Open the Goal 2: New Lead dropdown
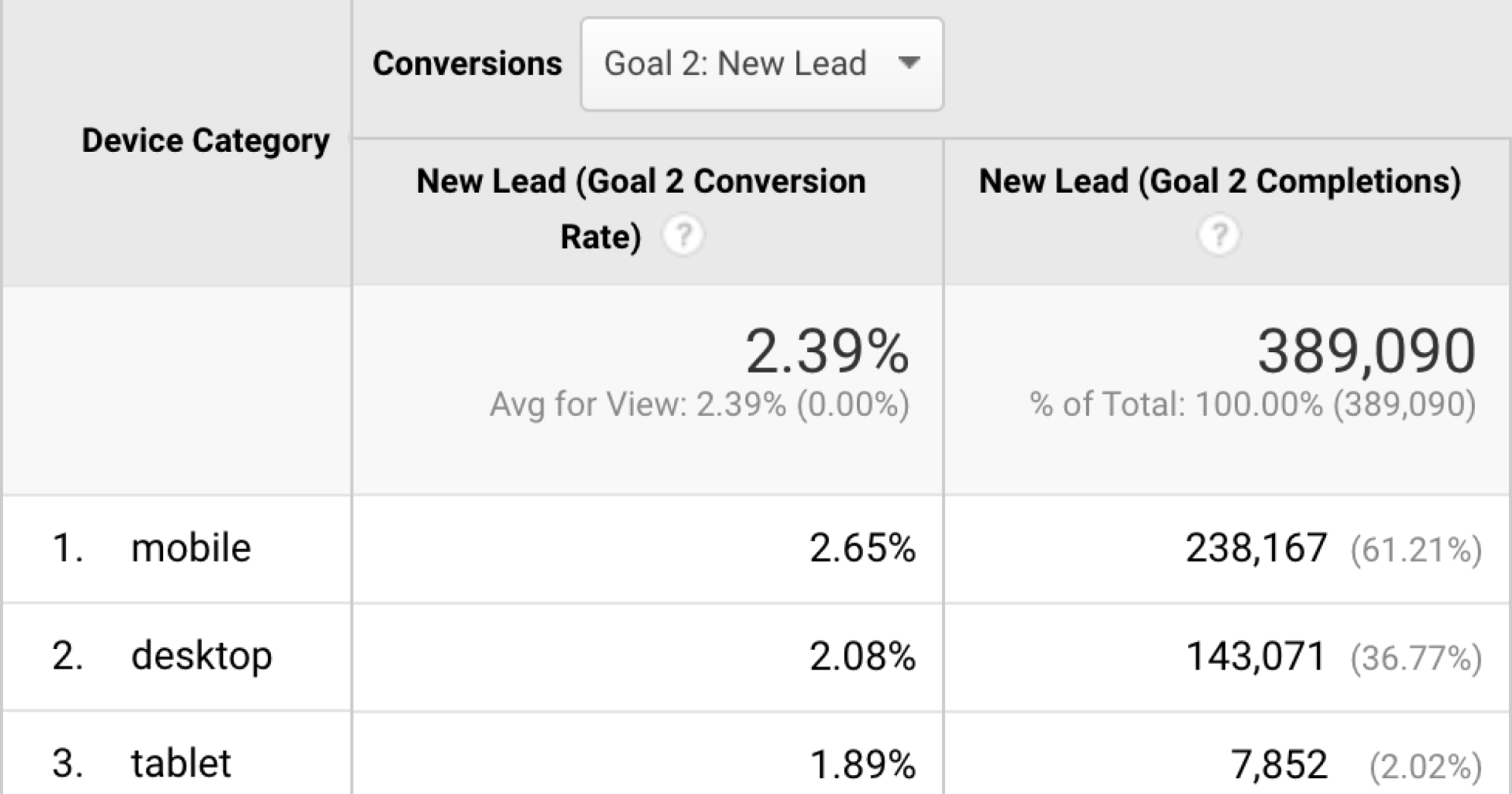Image resolution: width=1512 pixels, height=794 pixels. pyautogui.click(x=761, y=64)
